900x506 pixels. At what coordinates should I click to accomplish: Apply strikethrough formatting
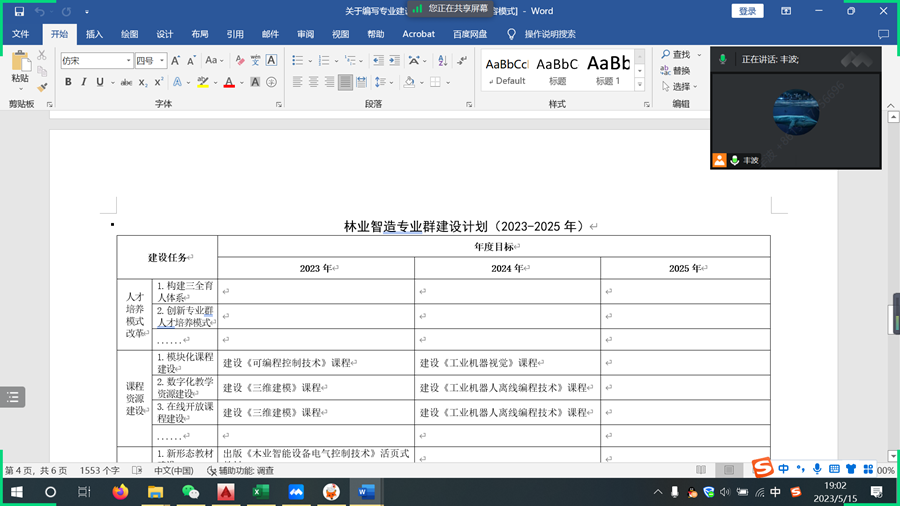click(x=126, y=82)
